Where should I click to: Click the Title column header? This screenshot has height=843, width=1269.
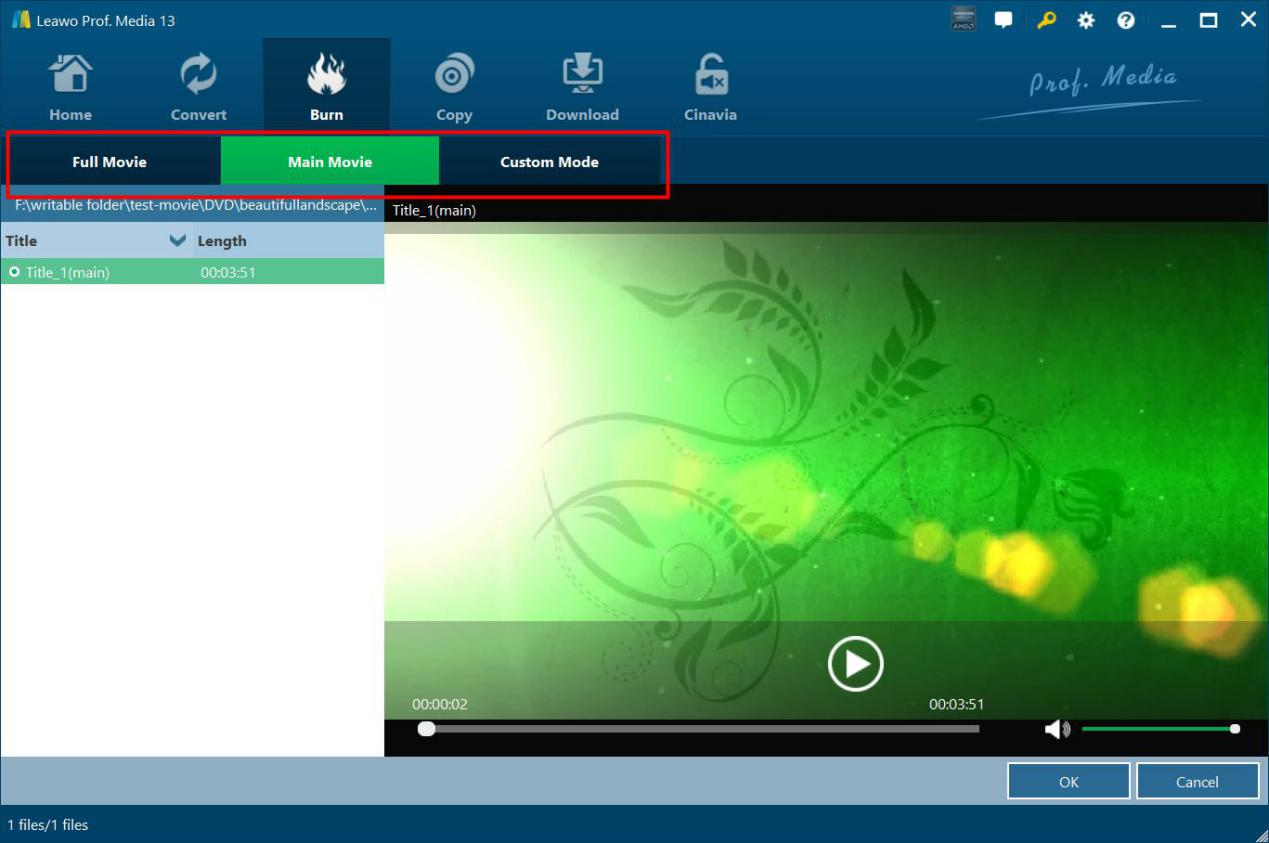pyautogui.click(x=21, y=241)
